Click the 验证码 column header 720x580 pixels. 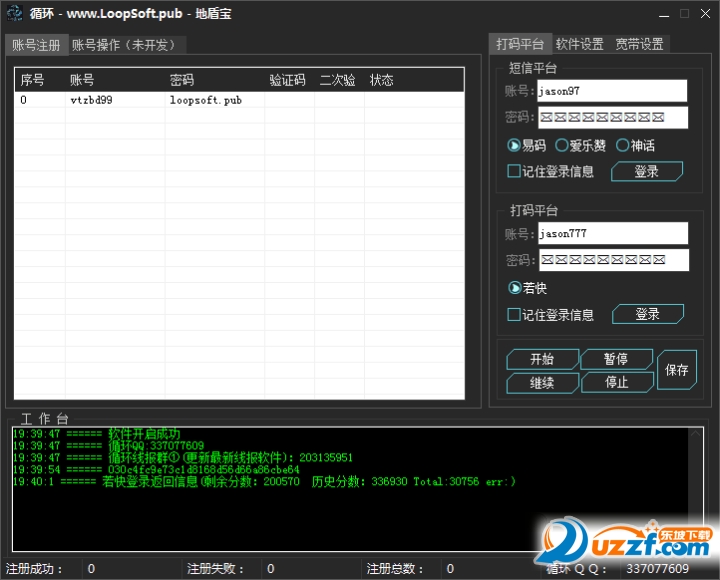click(x=289, y=80)
